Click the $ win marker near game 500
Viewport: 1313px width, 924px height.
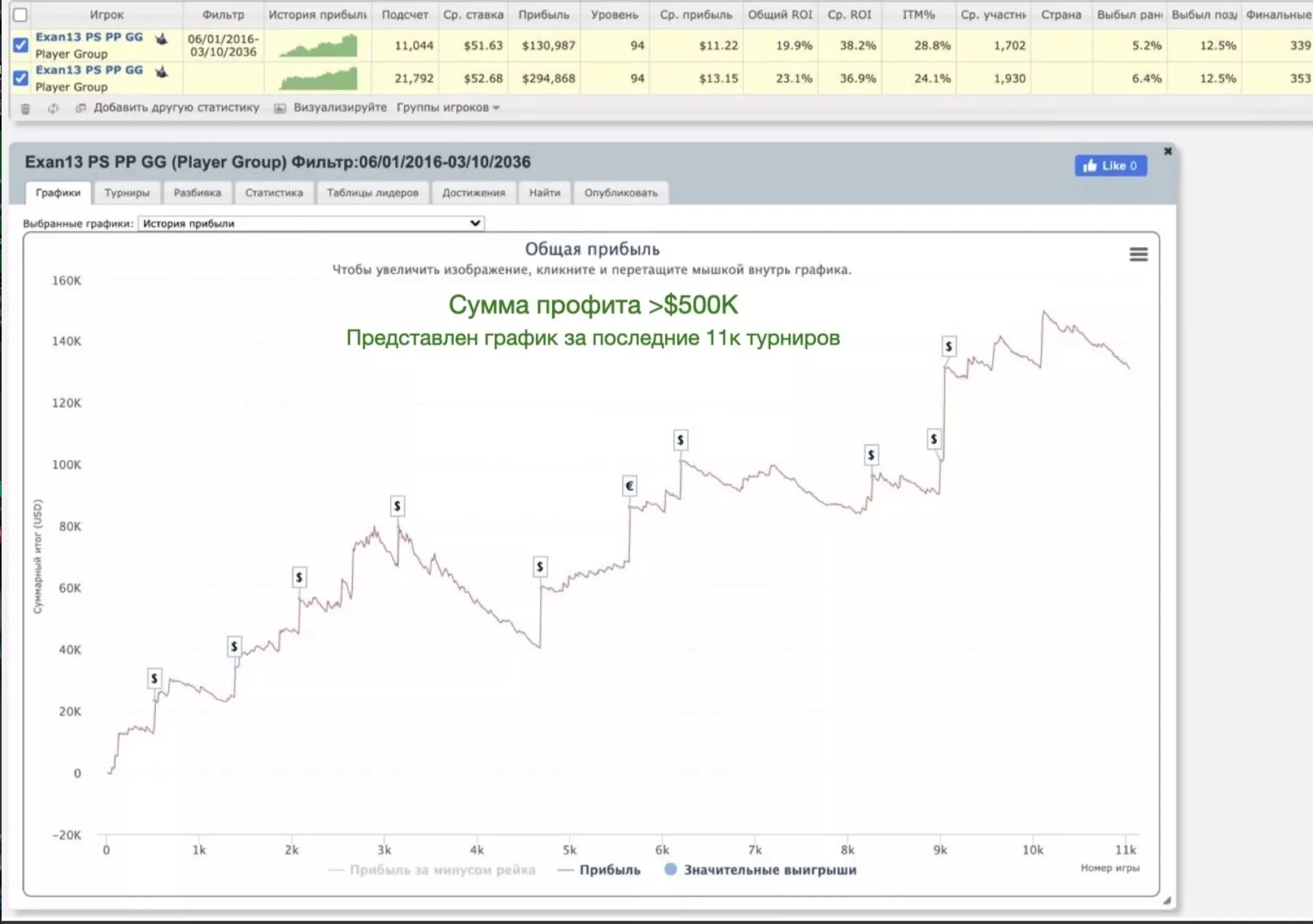tap(154, 678)
